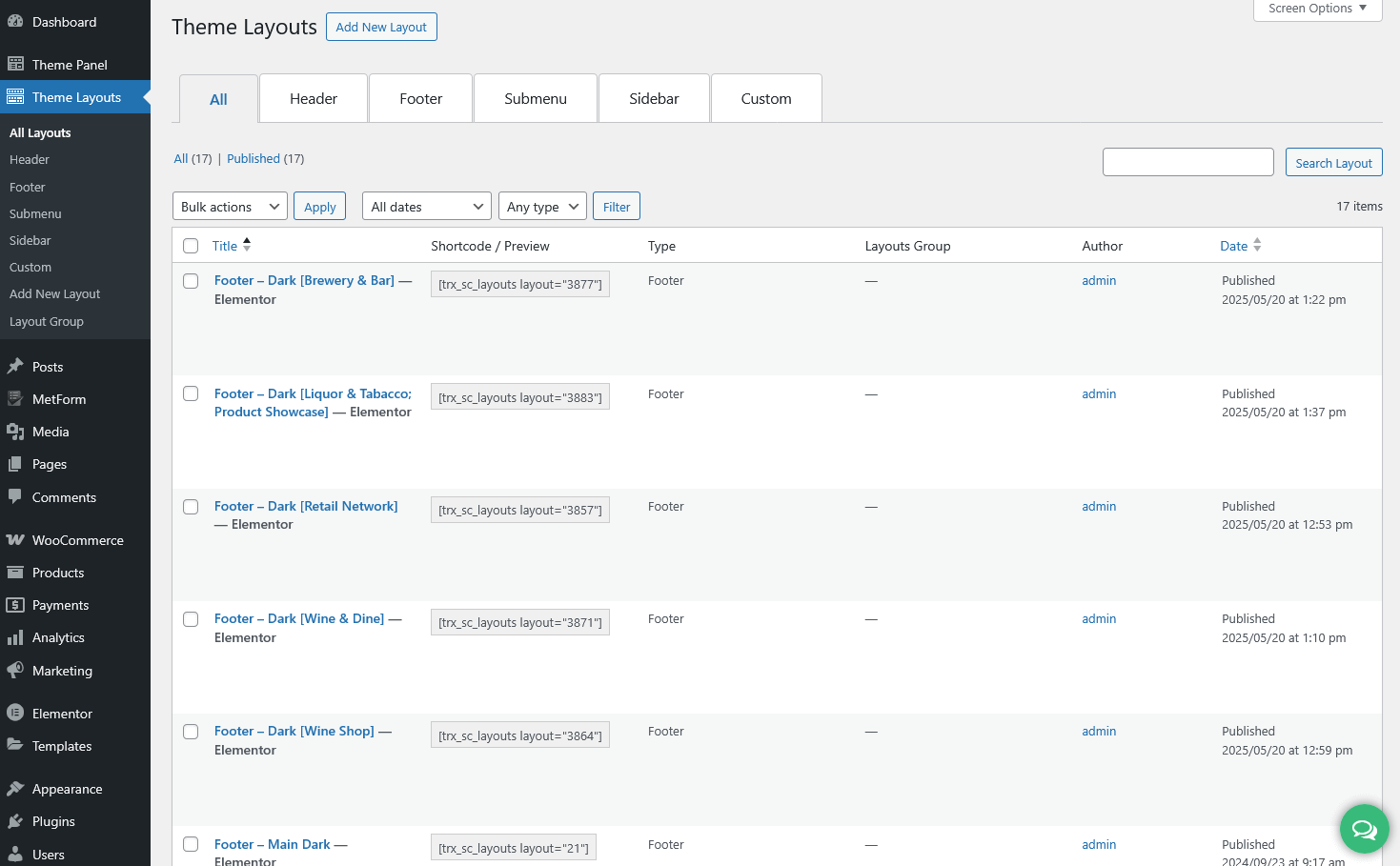Open the Bulk actions dropdown

(230, 207)
